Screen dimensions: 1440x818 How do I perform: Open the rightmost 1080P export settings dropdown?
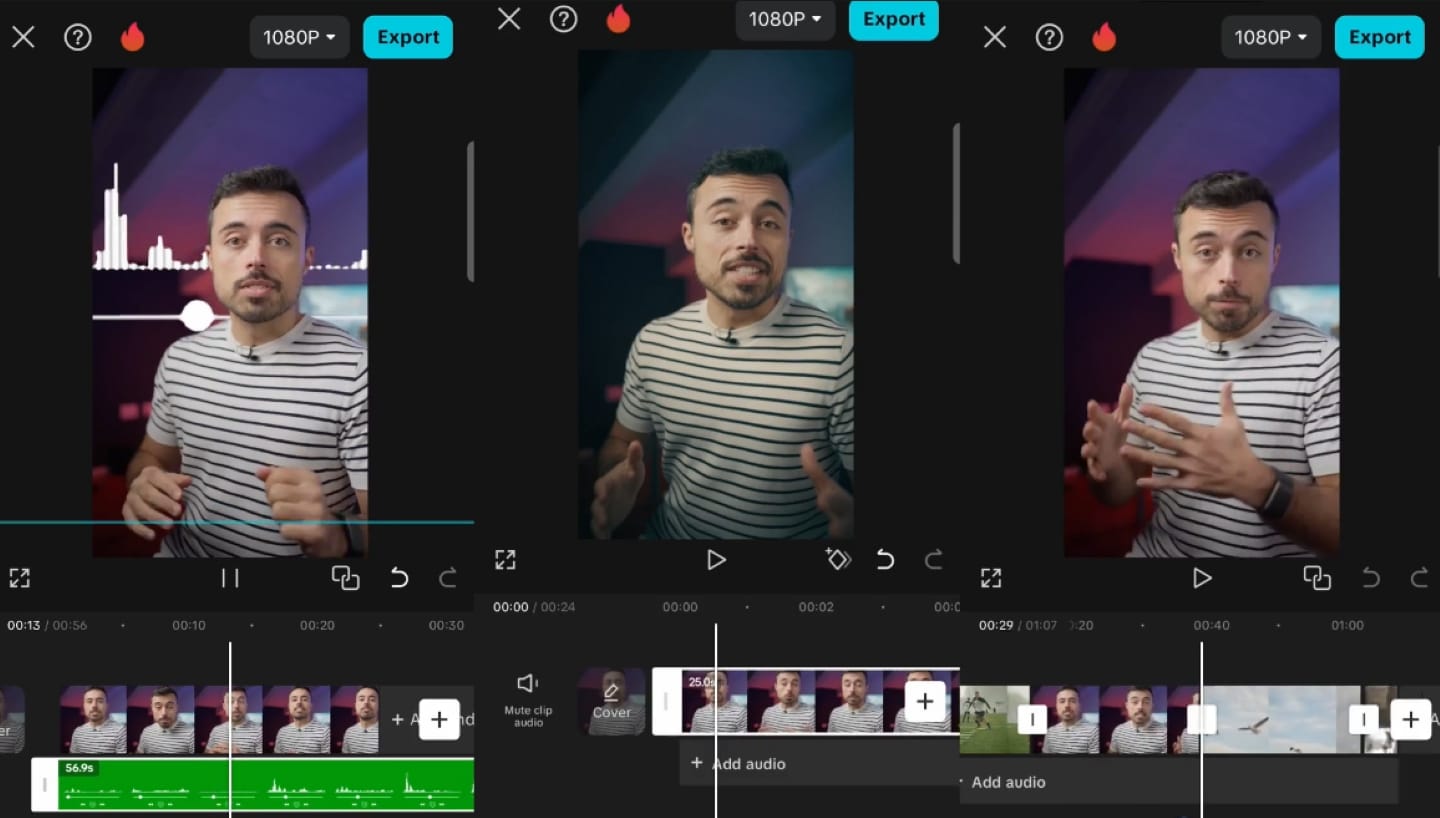[x=1270, y=37]
